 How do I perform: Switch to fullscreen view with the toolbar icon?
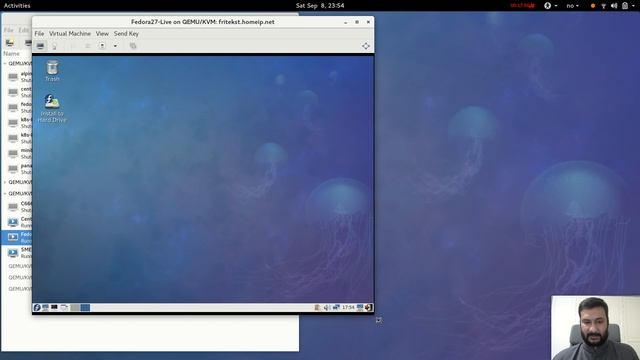(x=366, y=46)
